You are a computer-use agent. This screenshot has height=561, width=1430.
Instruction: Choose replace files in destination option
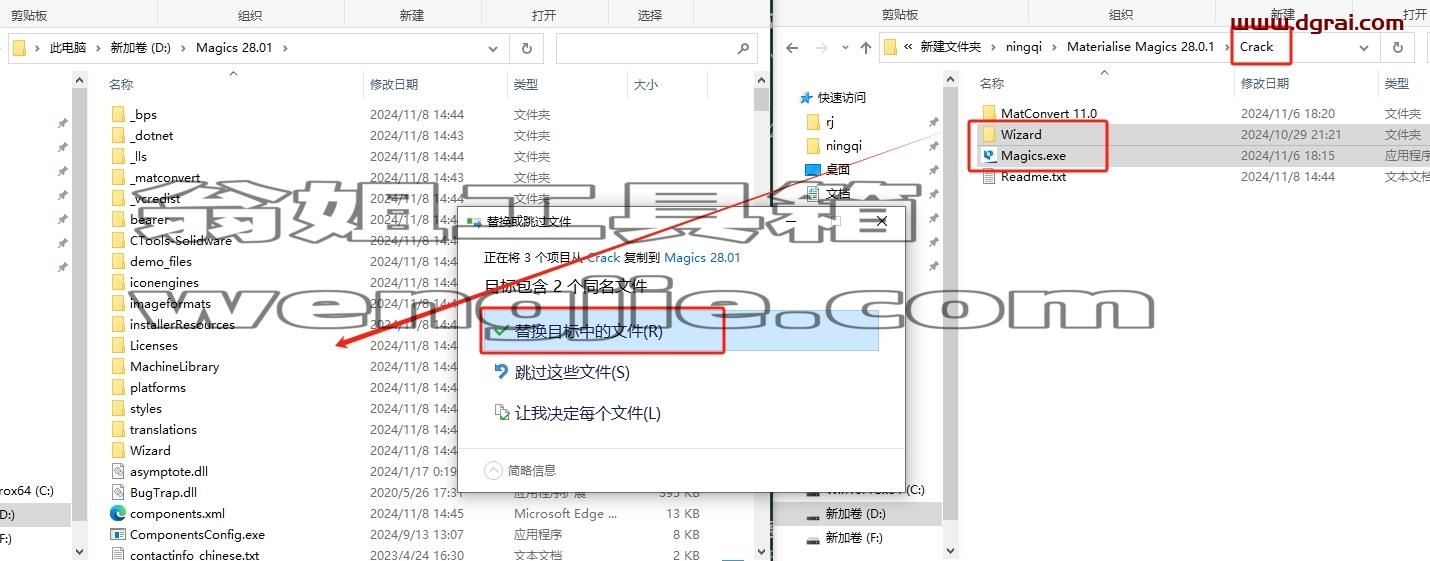pos(679,331)
